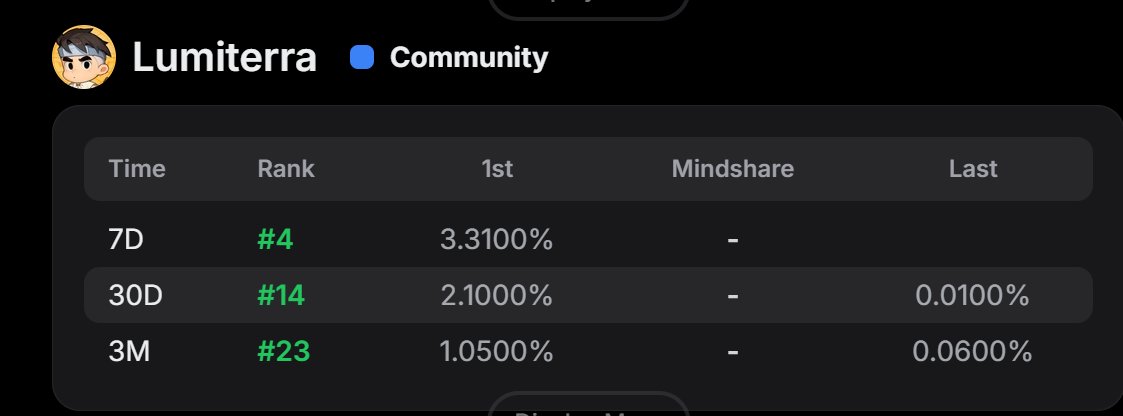Sort by the Rank column header

(x=286, y=169)
